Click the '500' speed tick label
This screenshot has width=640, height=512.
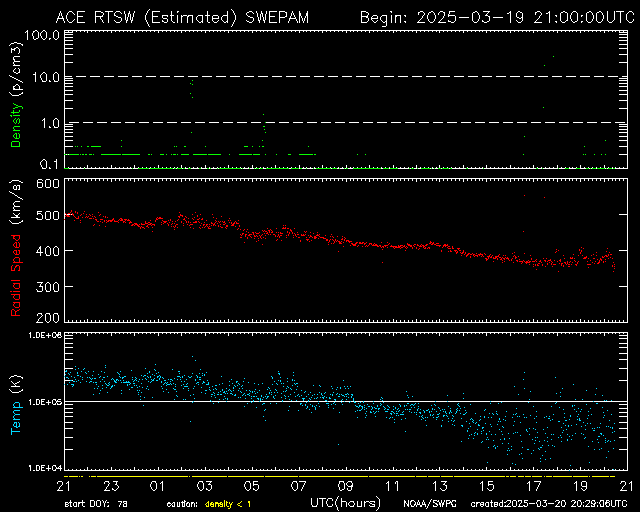[x=48, y=215]
